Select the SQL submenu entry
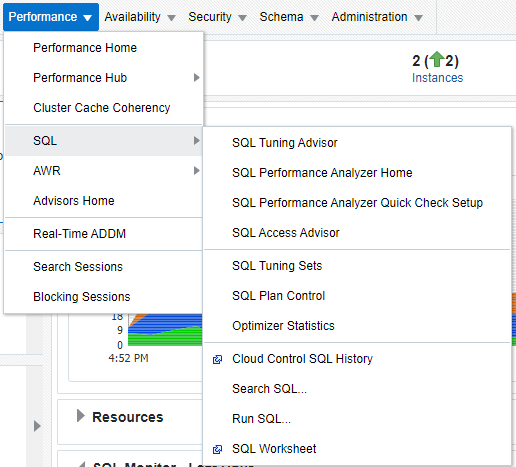The width and height of the screenshot is (516, 467). tap(103, 141)
